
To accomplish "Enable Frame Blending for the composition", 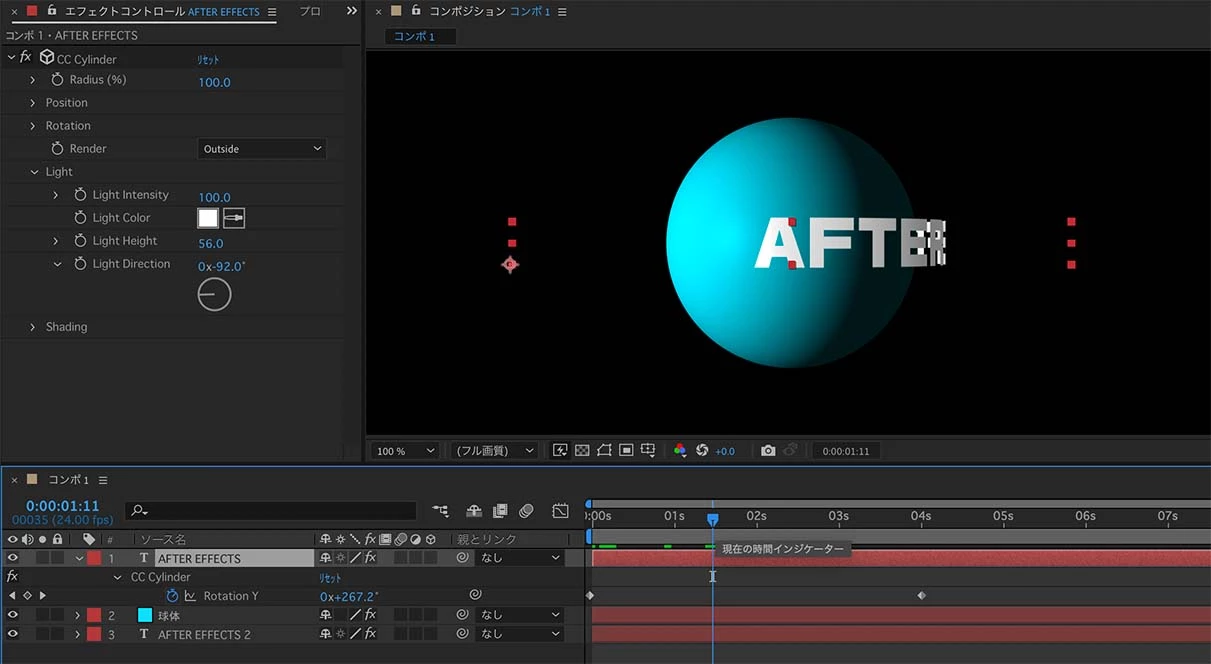I will [x=500, y=511].
